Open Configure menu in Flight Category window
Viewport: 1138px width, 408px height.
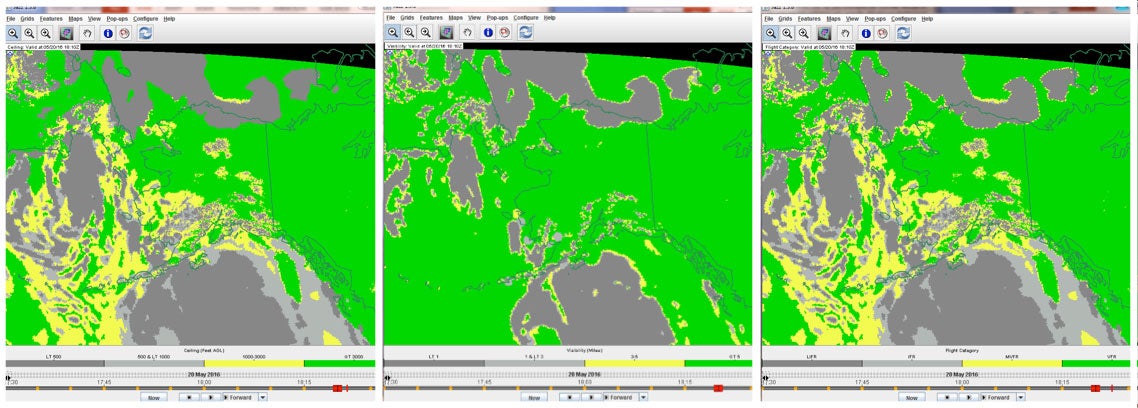click(x=903, y=19)
